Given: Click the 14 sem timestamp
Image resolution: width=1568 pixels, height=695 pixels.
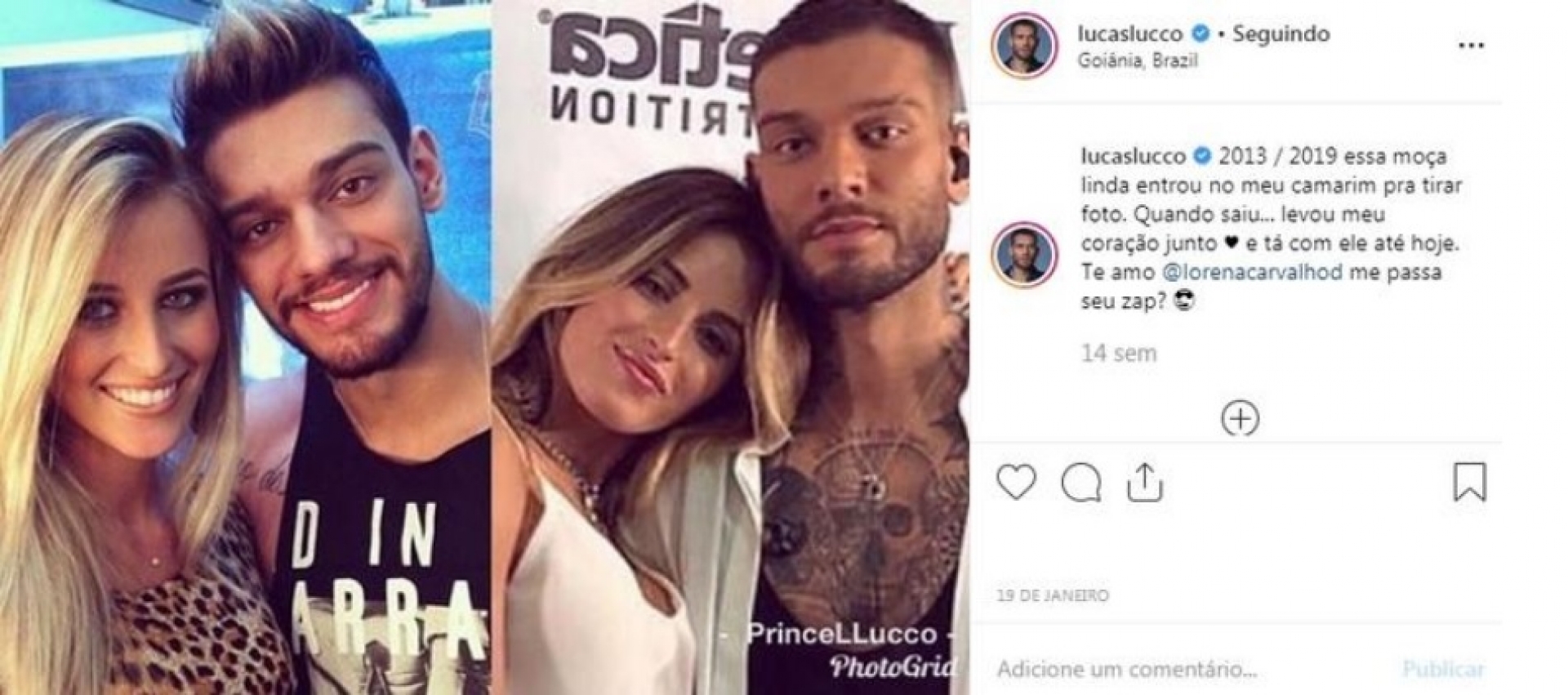Looking at the screenshot, I should pyautogui.click(x=1119, y=353).
